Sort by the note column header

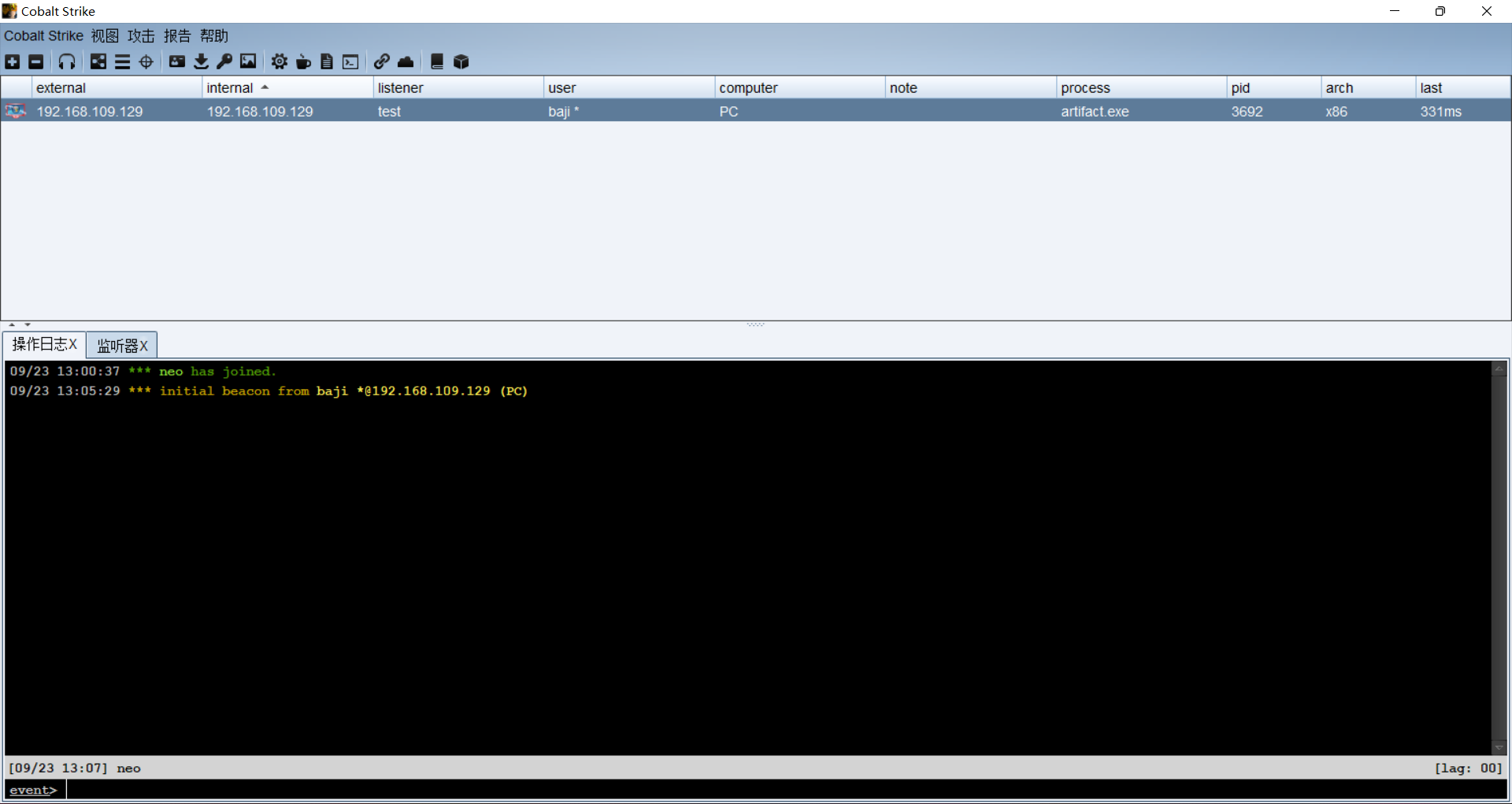point(971,87)
